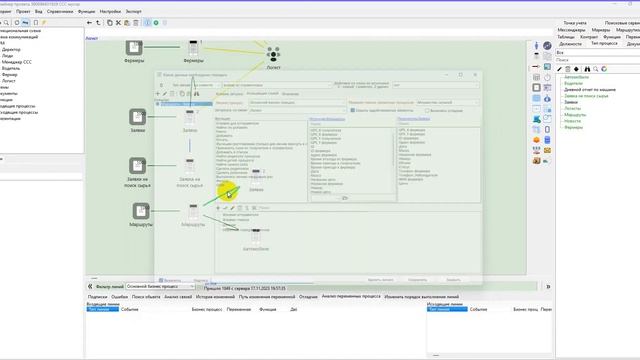Image resolution: width=640 pixels, height=360 pixels.
Task: Click the green circle icon in the main toolbar
Action: click(x=156, y=23)
